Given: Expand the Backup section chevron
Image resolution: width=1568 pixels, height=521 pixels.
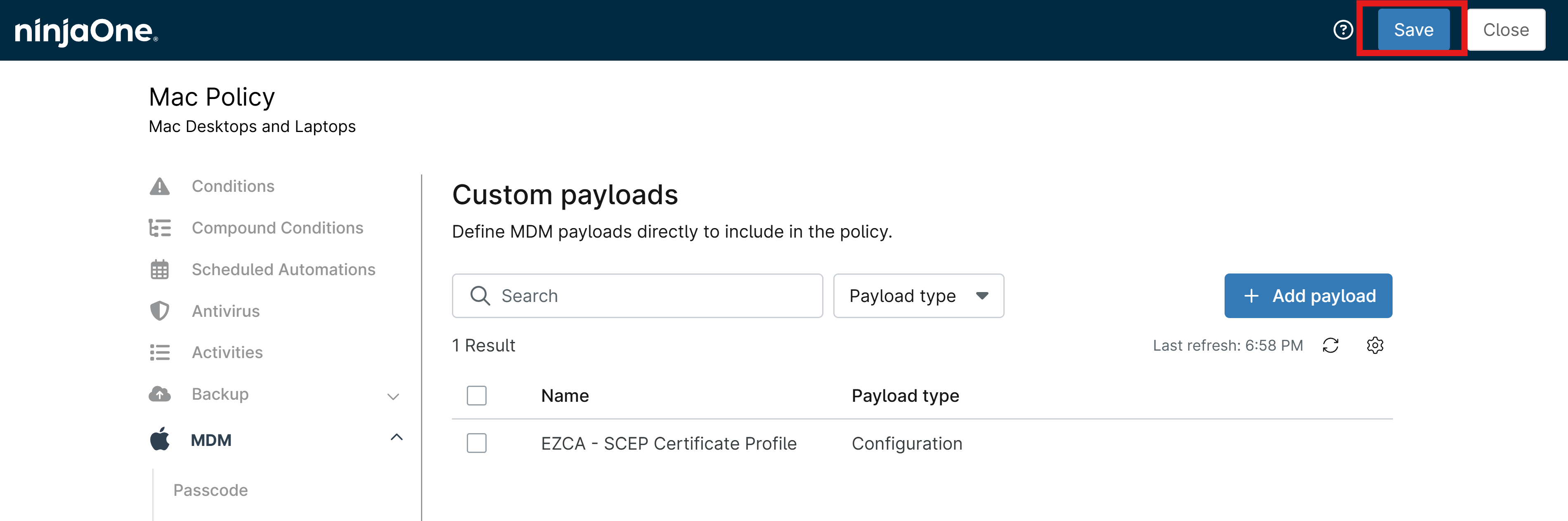Looking at the screenshot, I should pos(393,397).
